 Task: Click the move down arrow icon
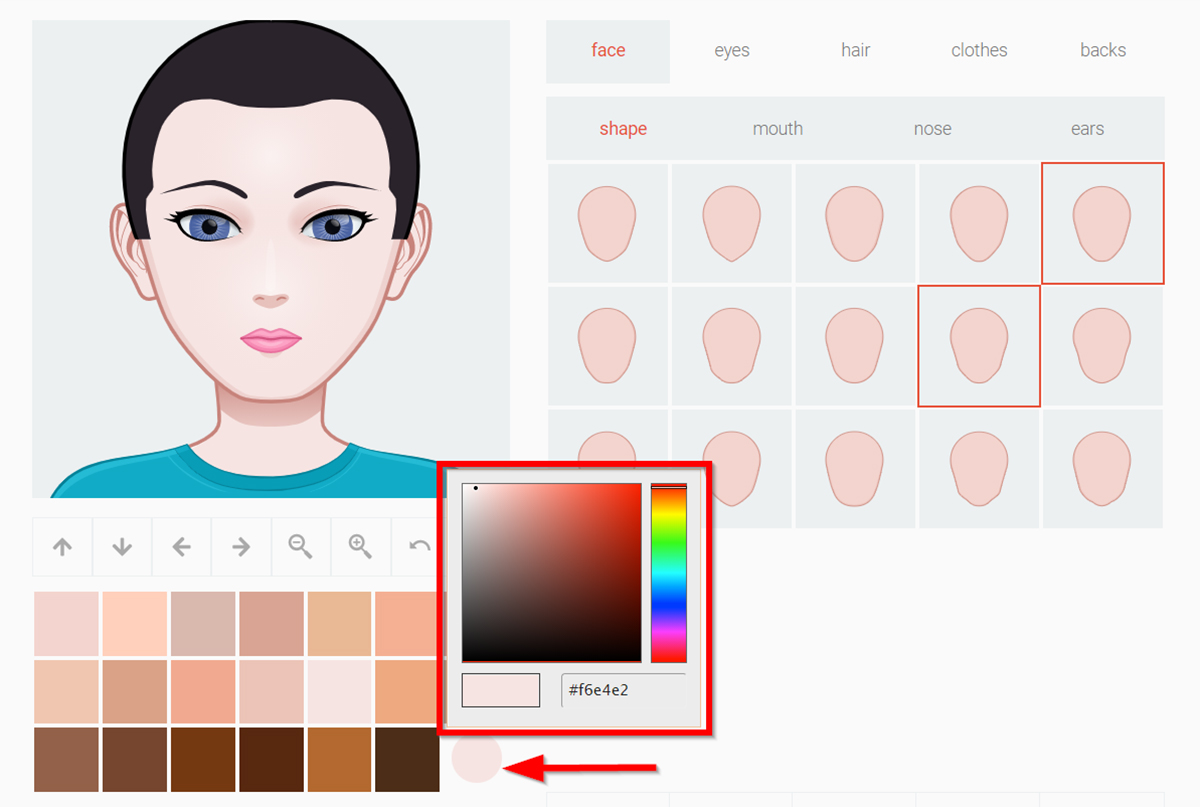122,546
